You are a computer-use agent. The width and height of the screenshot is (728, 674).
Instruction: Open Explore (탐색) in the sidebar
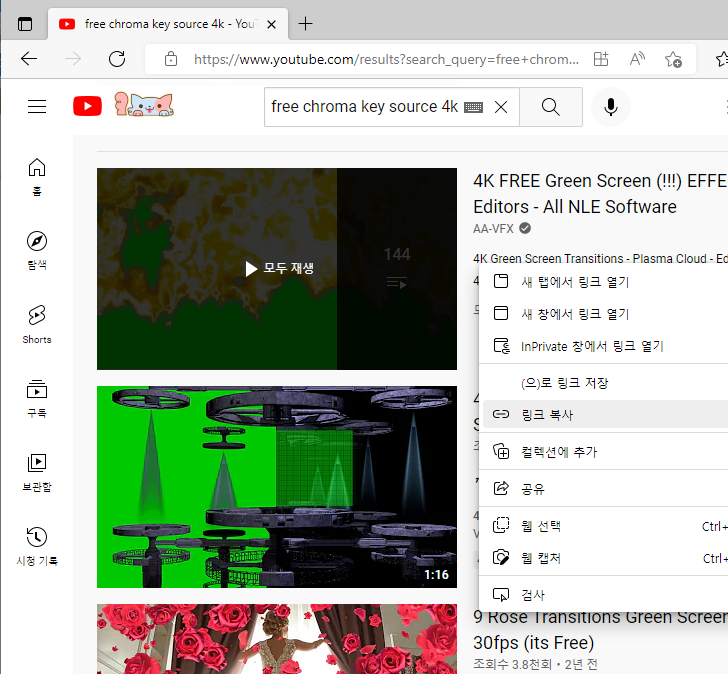pos(37,251)
